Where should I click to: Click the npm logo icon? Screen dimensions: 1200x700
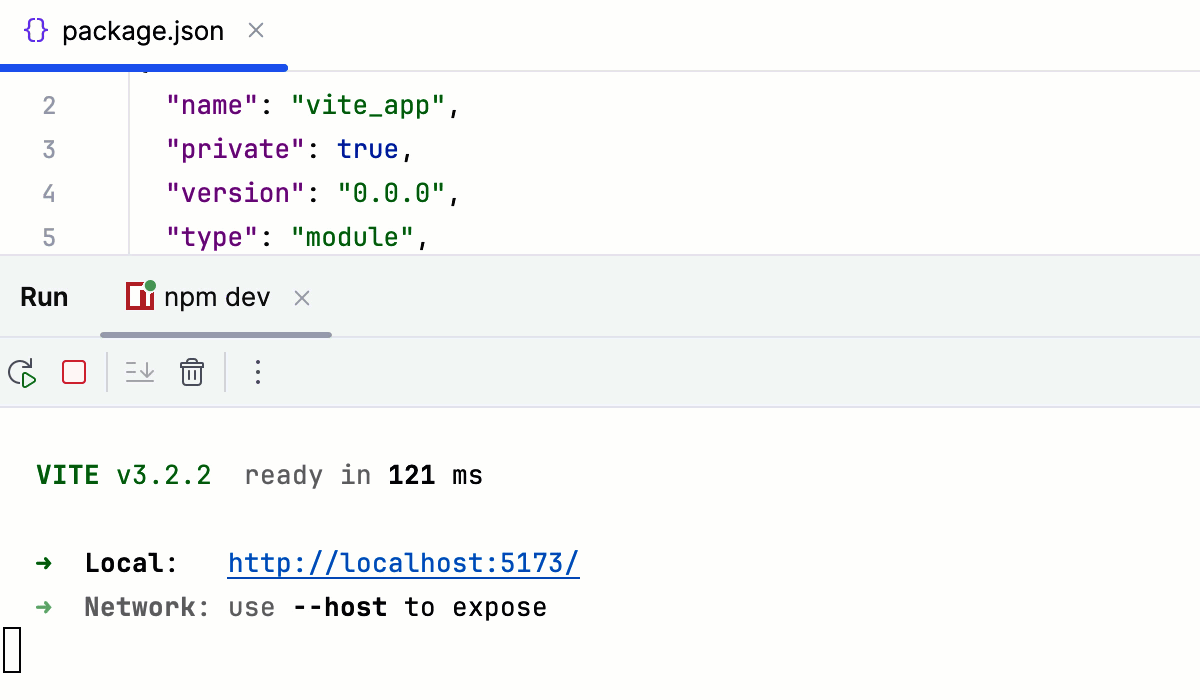[x=140, y=295]
